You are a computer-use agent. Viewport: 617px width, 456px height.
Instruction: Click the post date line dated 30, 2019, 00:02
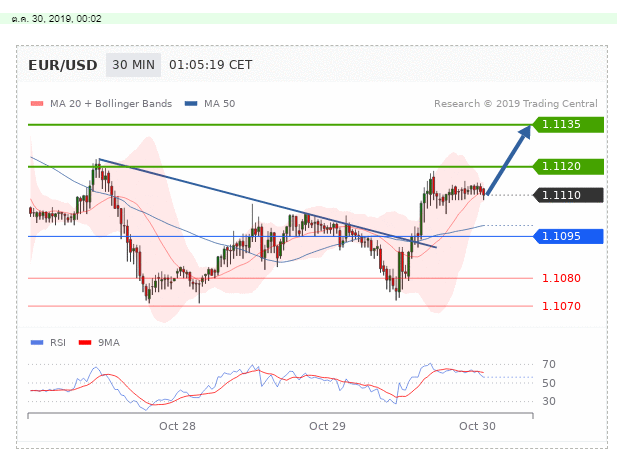pos(56,19)
